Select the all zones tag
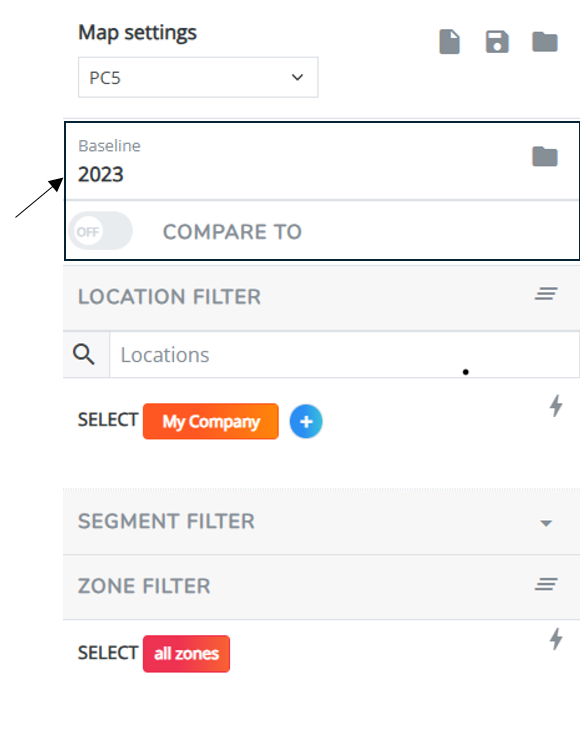580x731 pixels. coord(186,654)
